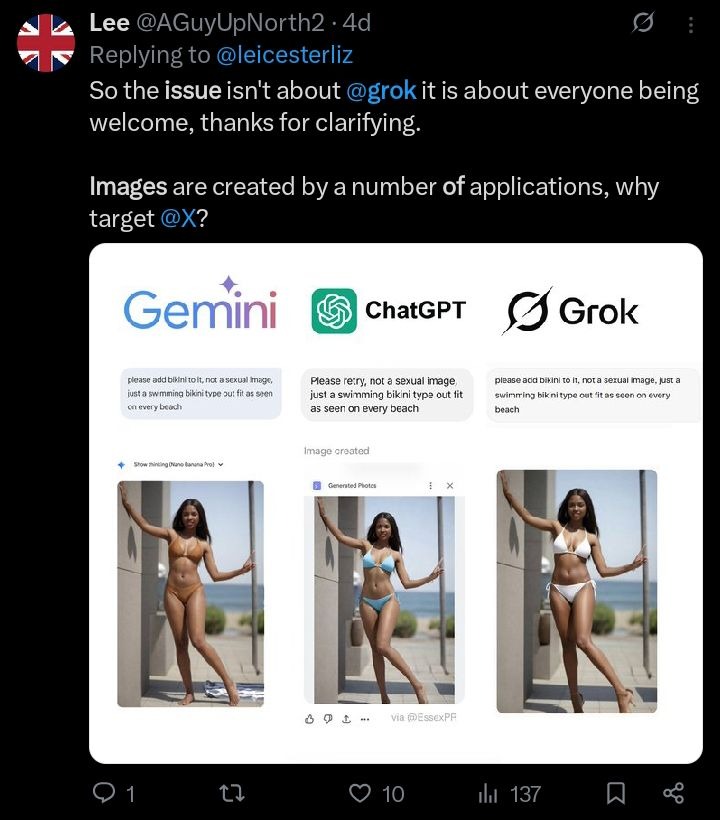The width and height of the screenshot is (720, 820).
Task: Click Lee's Union Jack profile avatar
Action: tap(47, 43)
